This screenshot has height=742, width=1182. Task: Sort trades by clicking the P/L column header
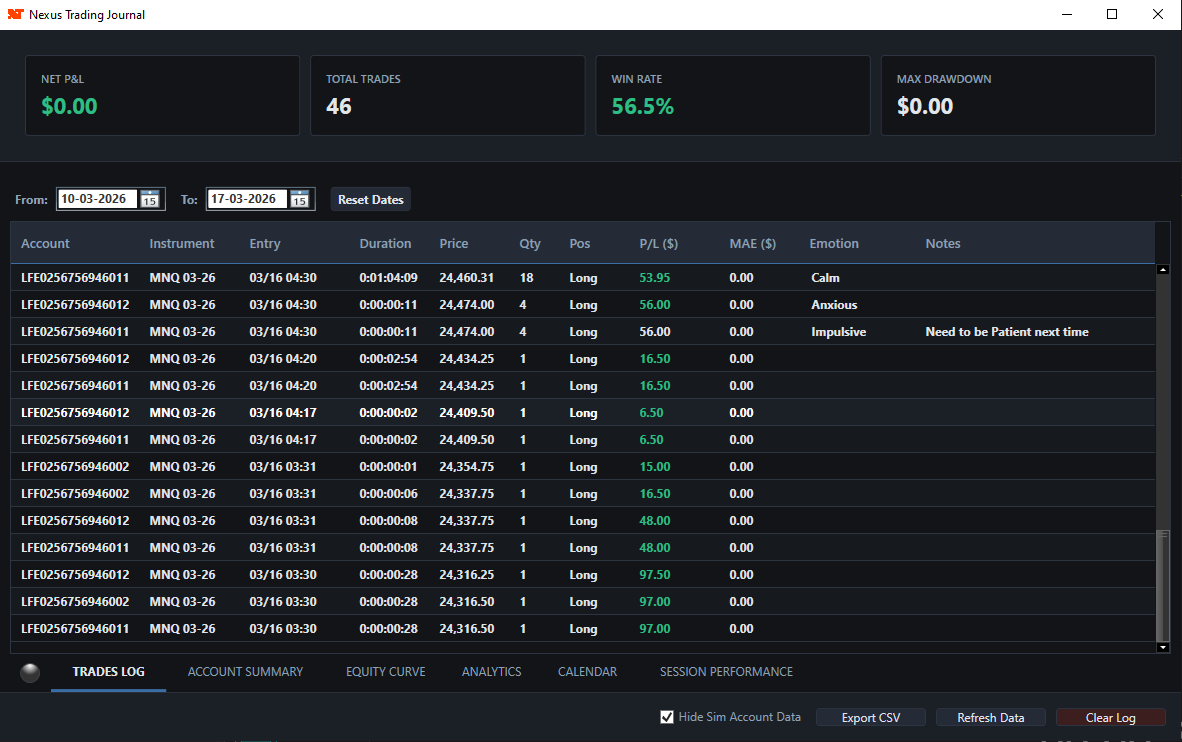click(x=658, y=243)
